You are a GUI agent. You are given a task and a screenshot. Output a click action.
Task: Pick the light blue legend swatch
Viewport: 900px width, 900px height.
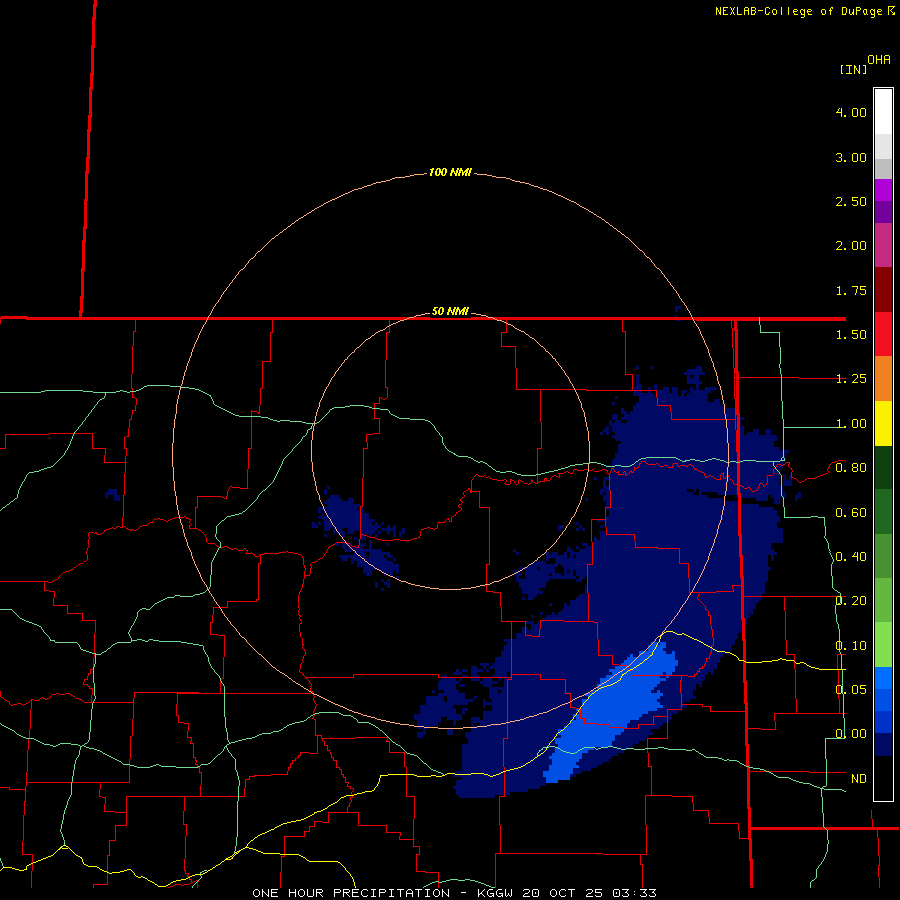point(883,678)
